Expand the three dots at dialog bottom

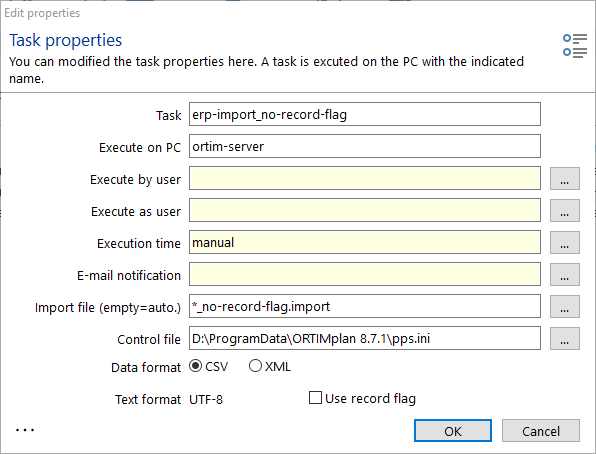(25, 430)
